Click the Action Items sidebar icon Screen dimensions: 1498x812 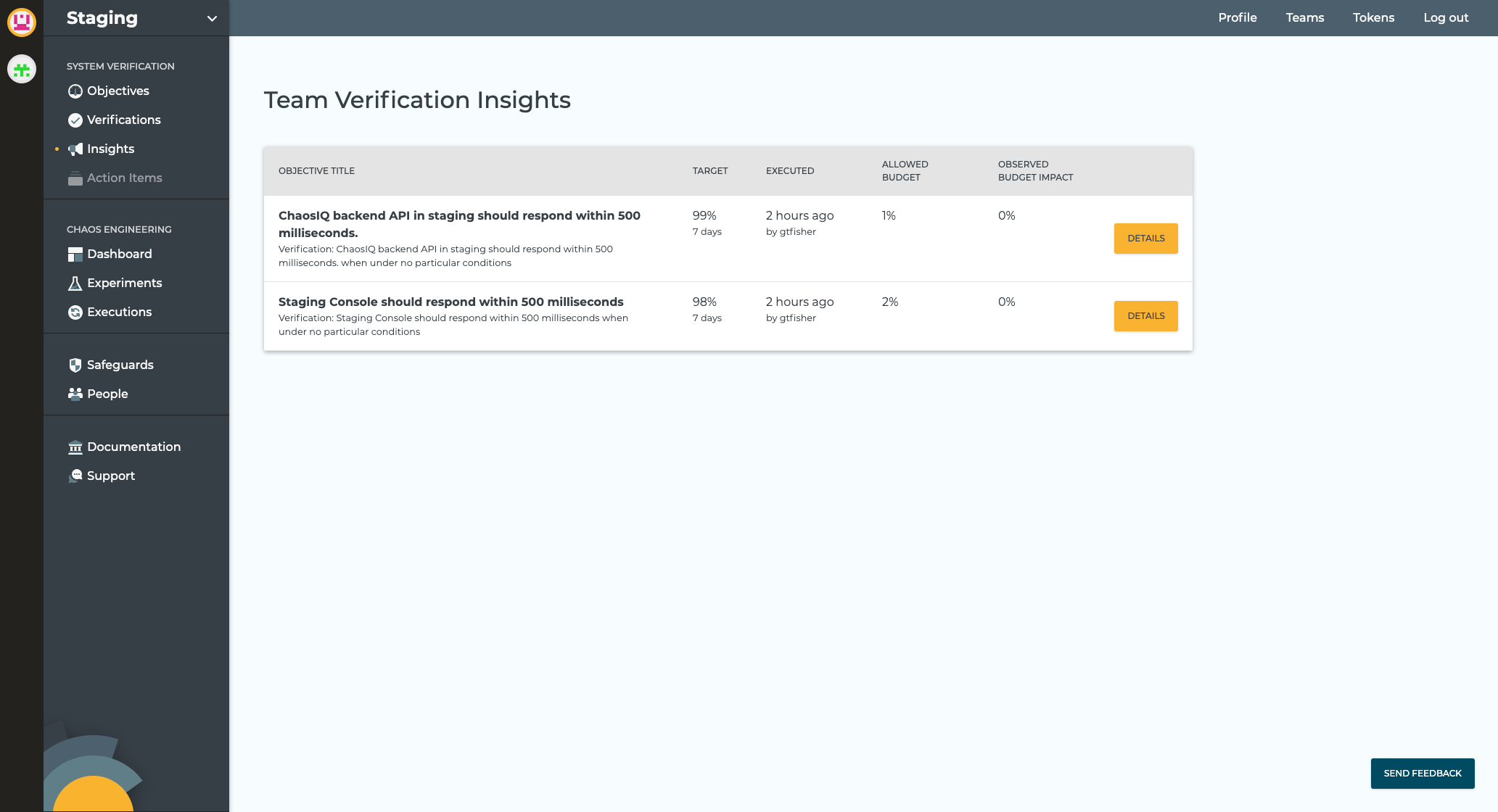coord(75,178)
